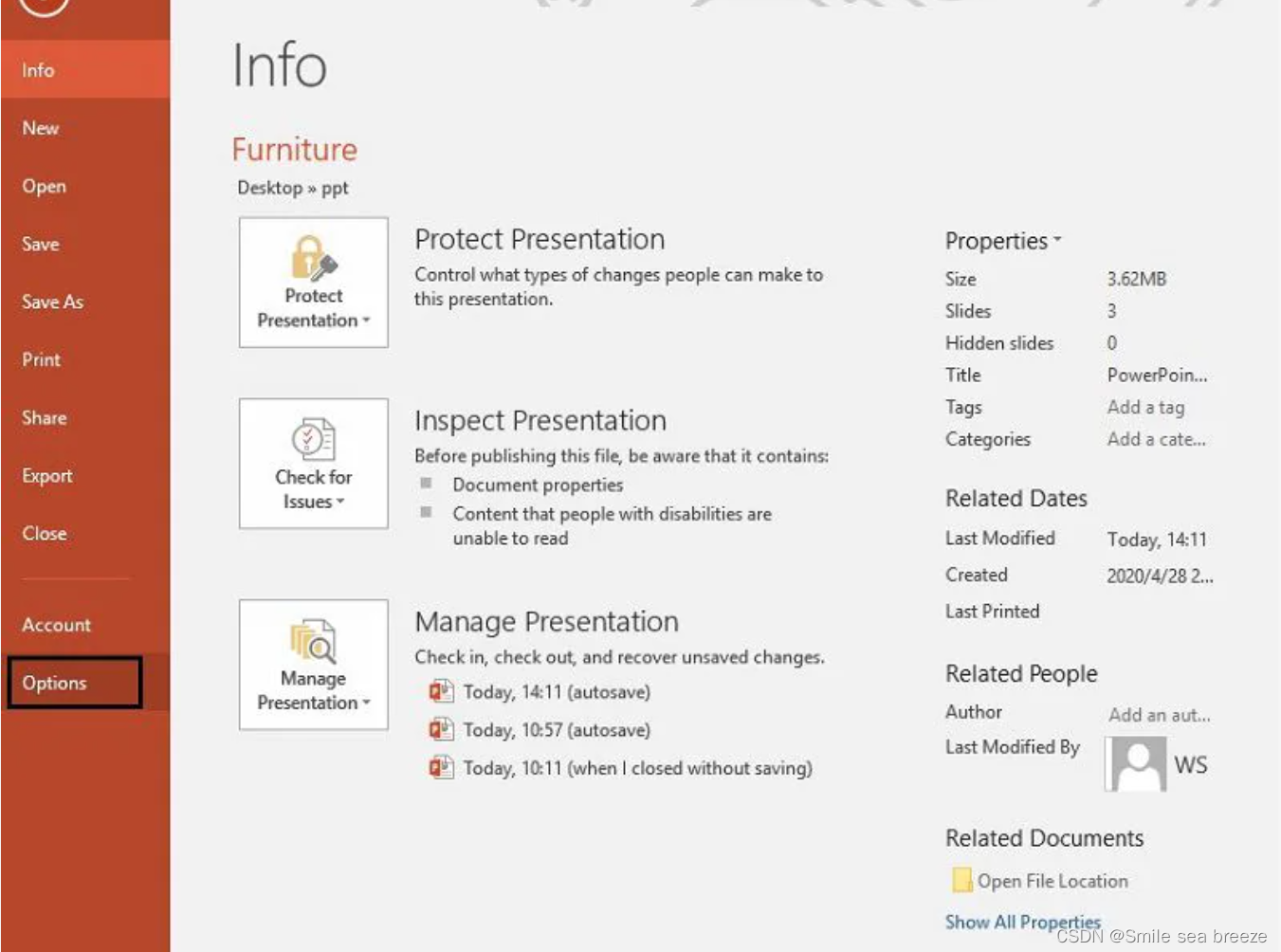
Task: Open the Check for Issues dropdown arrow
Action: 340,502
